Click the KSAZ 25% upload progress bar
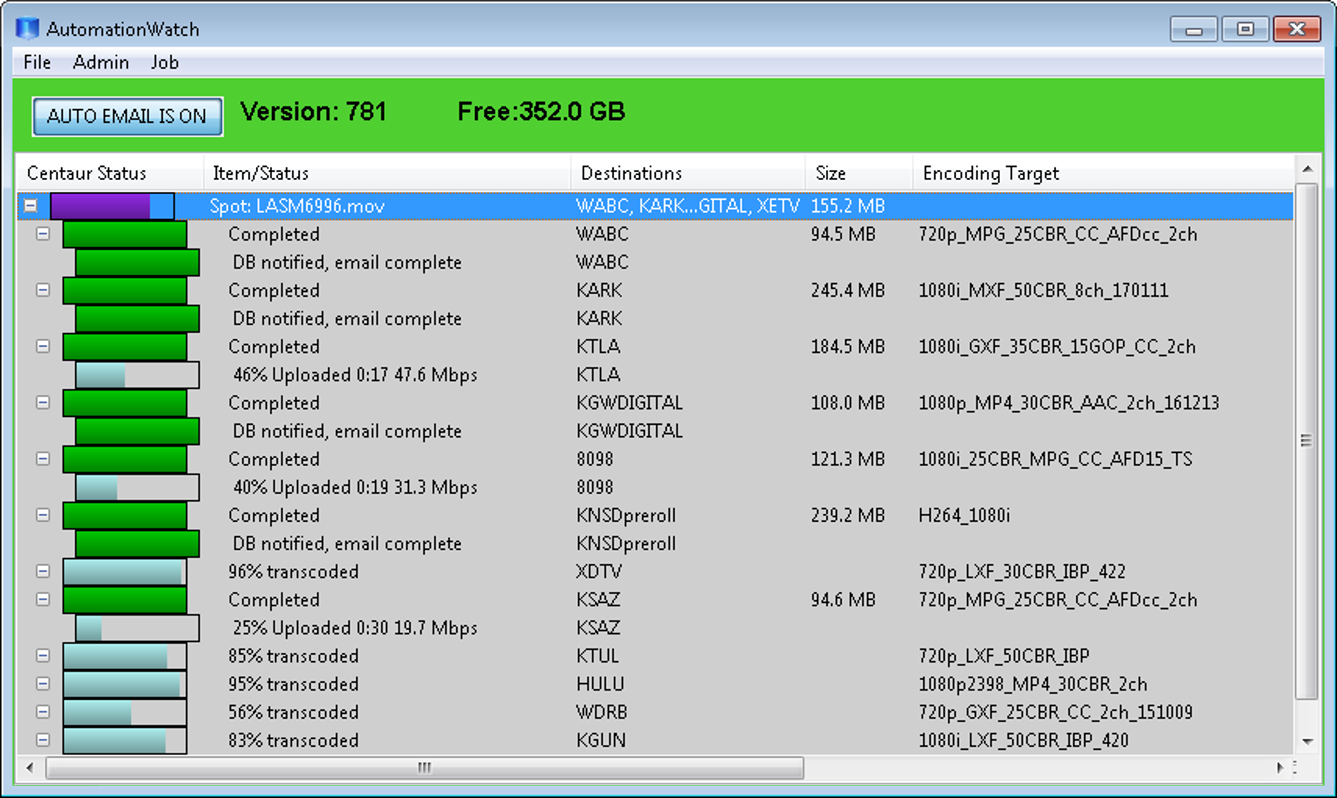The image size is (1337, 798). coord(137,628)
